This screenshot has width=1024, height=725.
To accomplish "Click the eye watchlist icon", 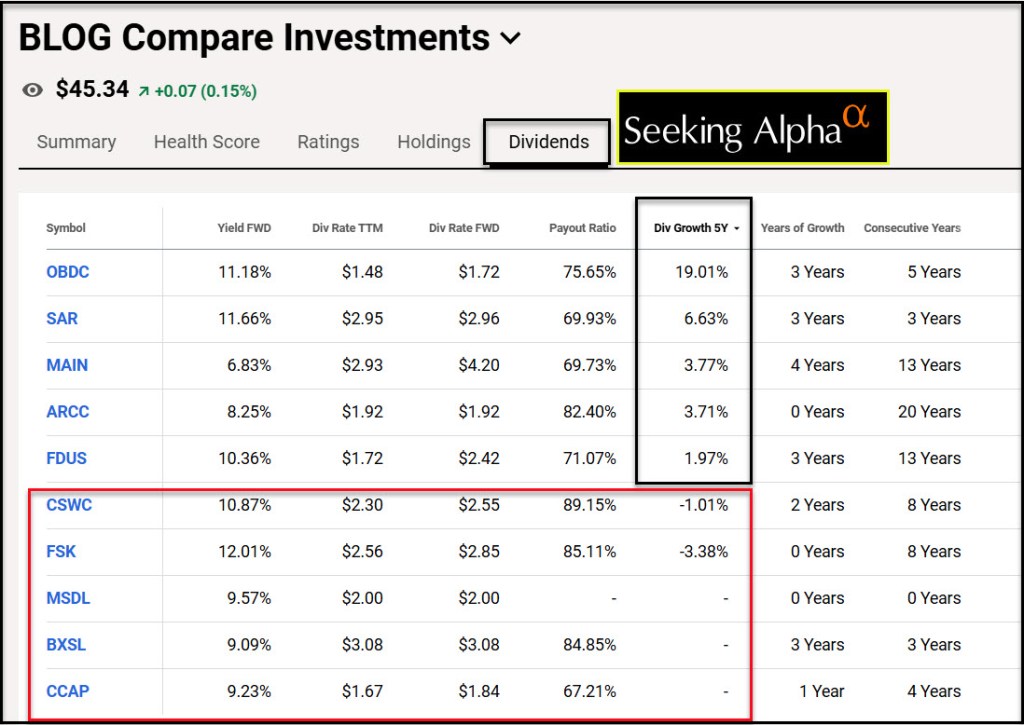I will point(33,91).
